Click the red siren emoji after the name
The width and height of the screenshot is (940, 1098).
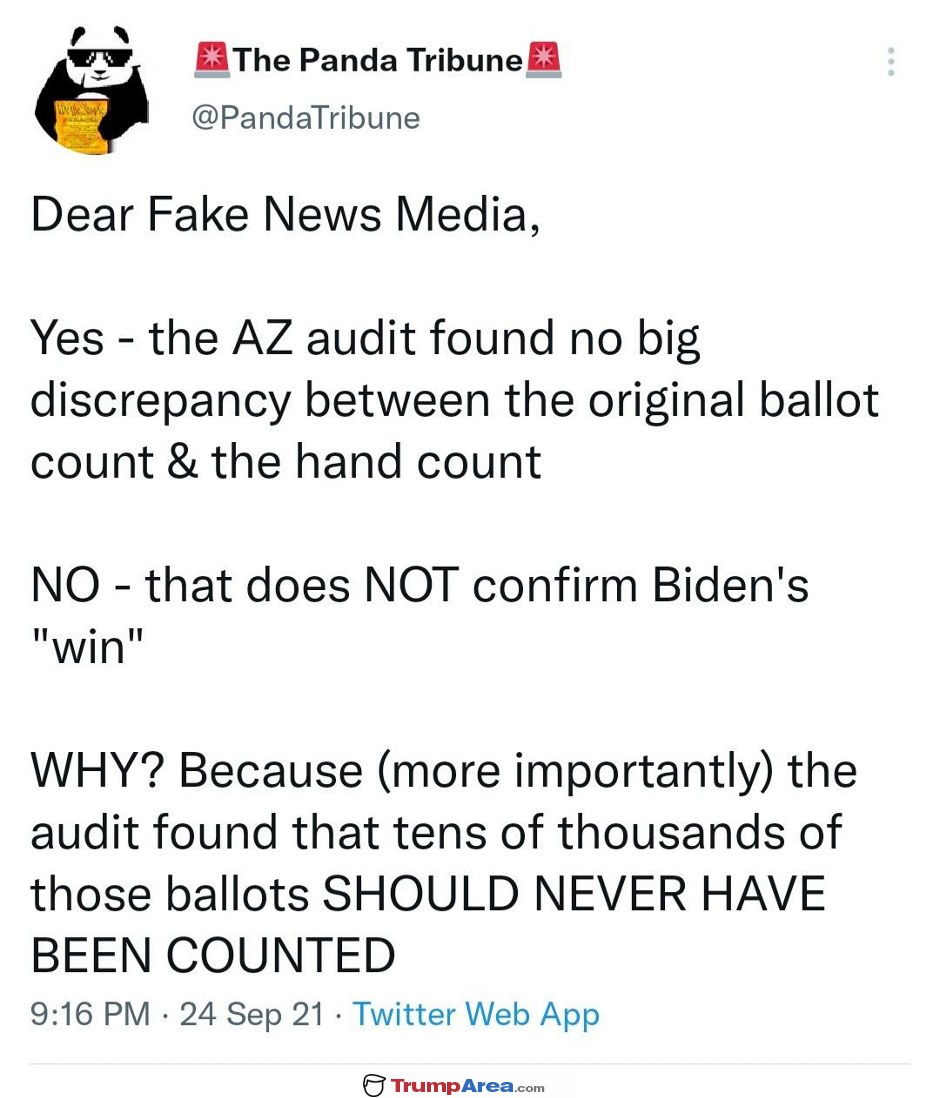pyautogui.click(x=545, y=60)
